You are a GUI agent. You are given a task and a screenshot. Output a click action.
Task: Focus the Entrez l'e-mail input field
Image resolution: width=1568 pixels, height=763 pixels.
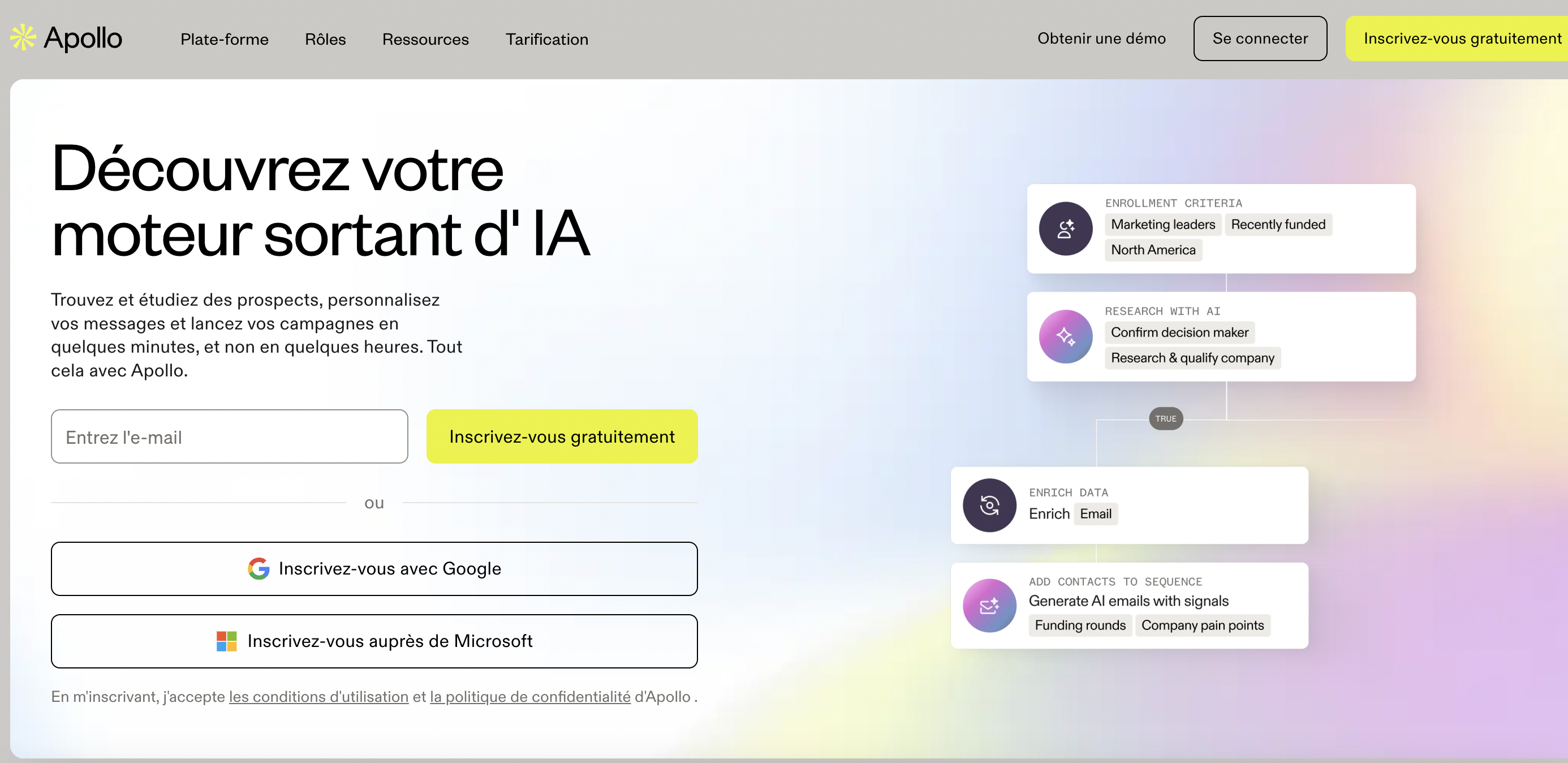click(x=230, y=436)
